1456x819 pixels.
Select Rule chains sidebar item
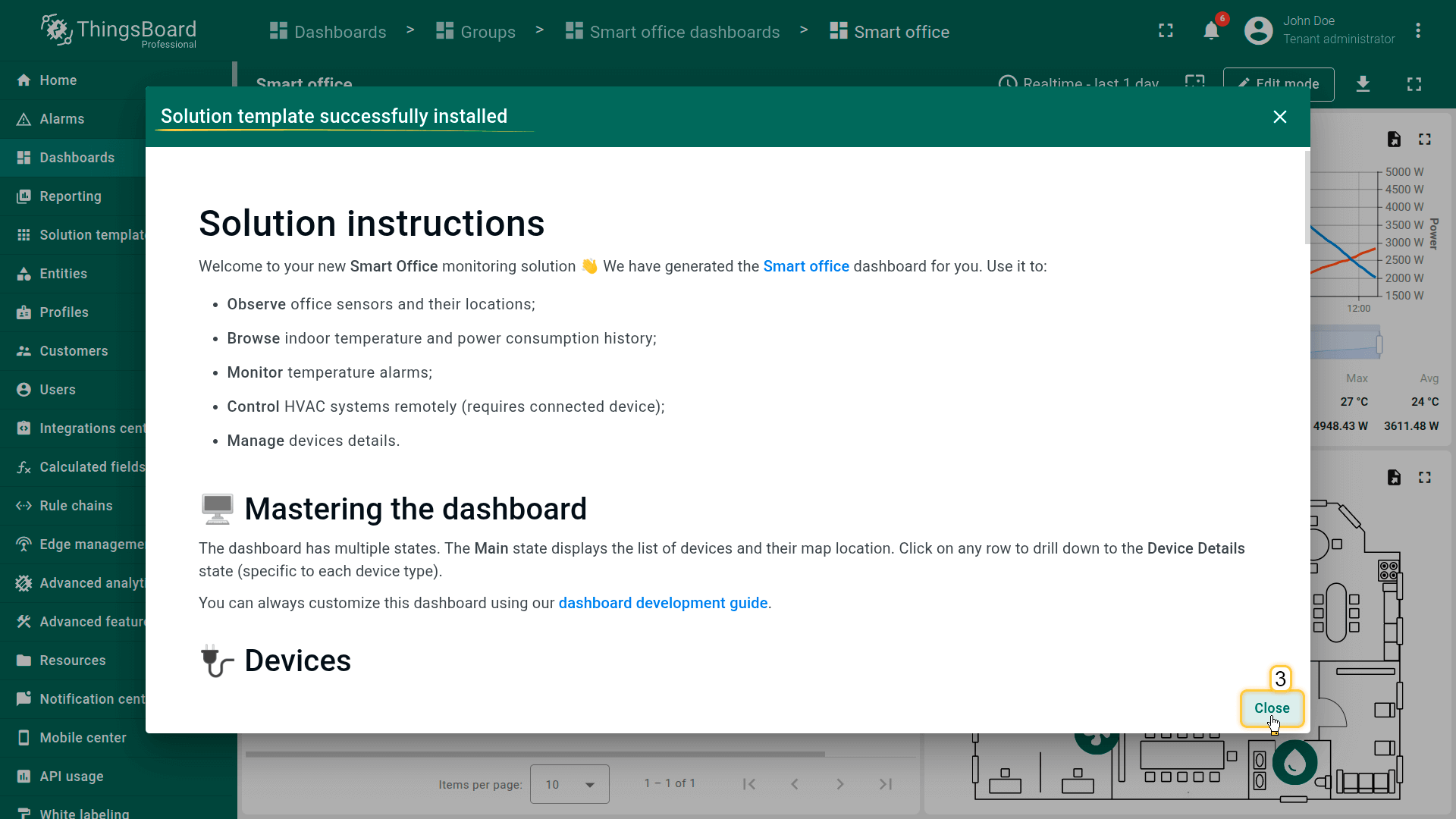coord(76,506)
